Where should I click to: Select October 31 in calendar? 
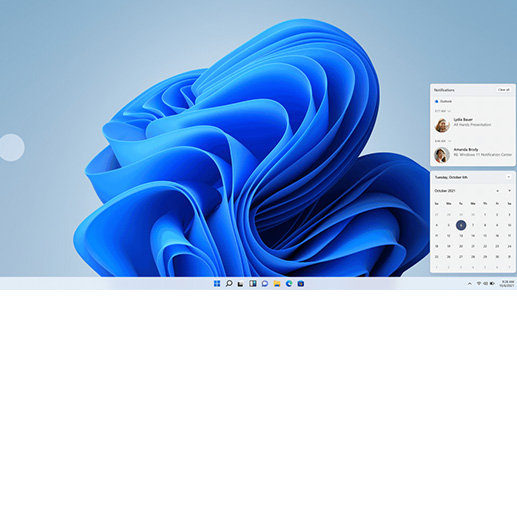(x=509, y=257)
